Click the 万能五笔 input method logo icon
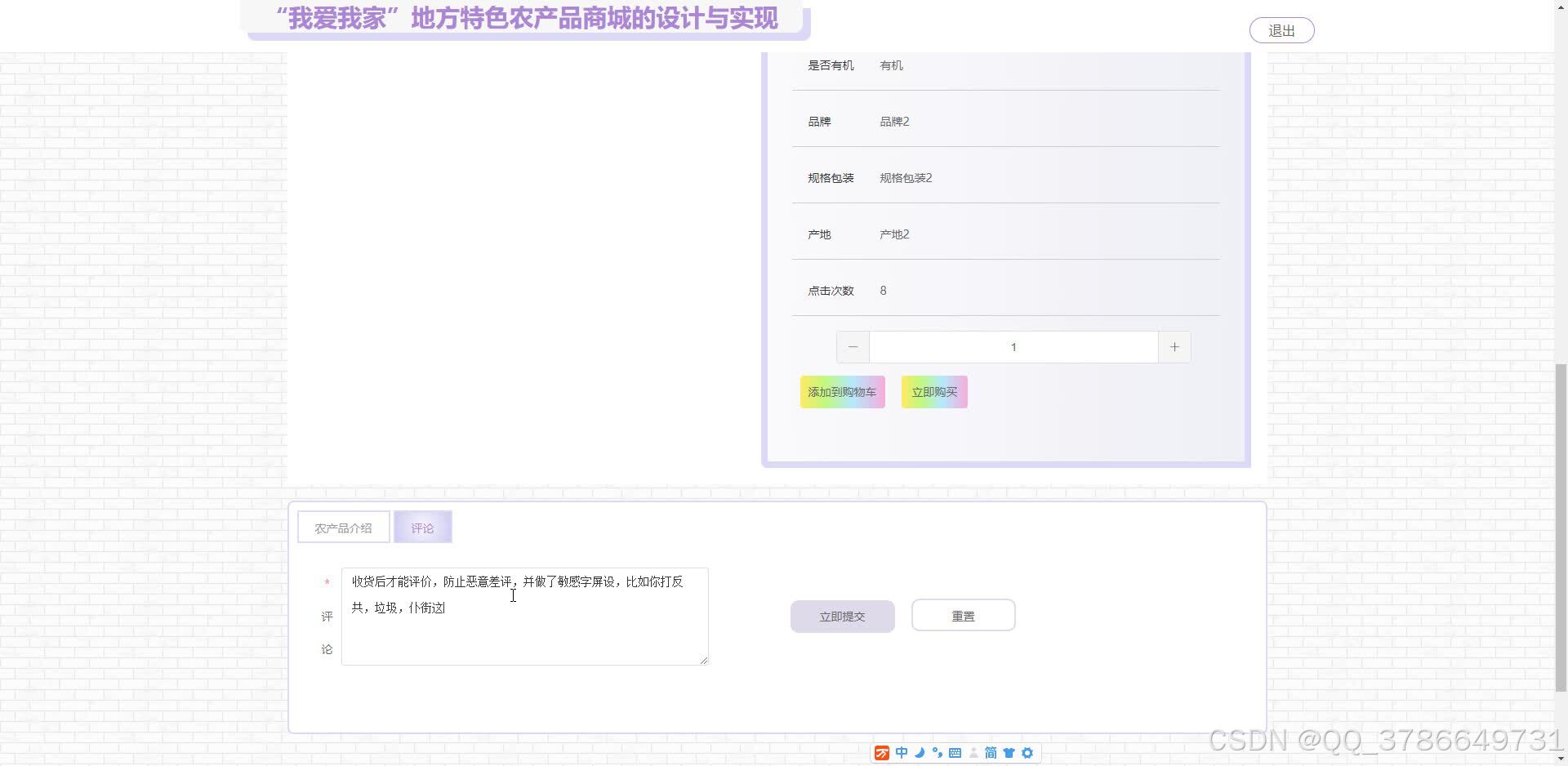Image resolution: width=1568 pixels, height=766 pixels. tap(882, 753)
